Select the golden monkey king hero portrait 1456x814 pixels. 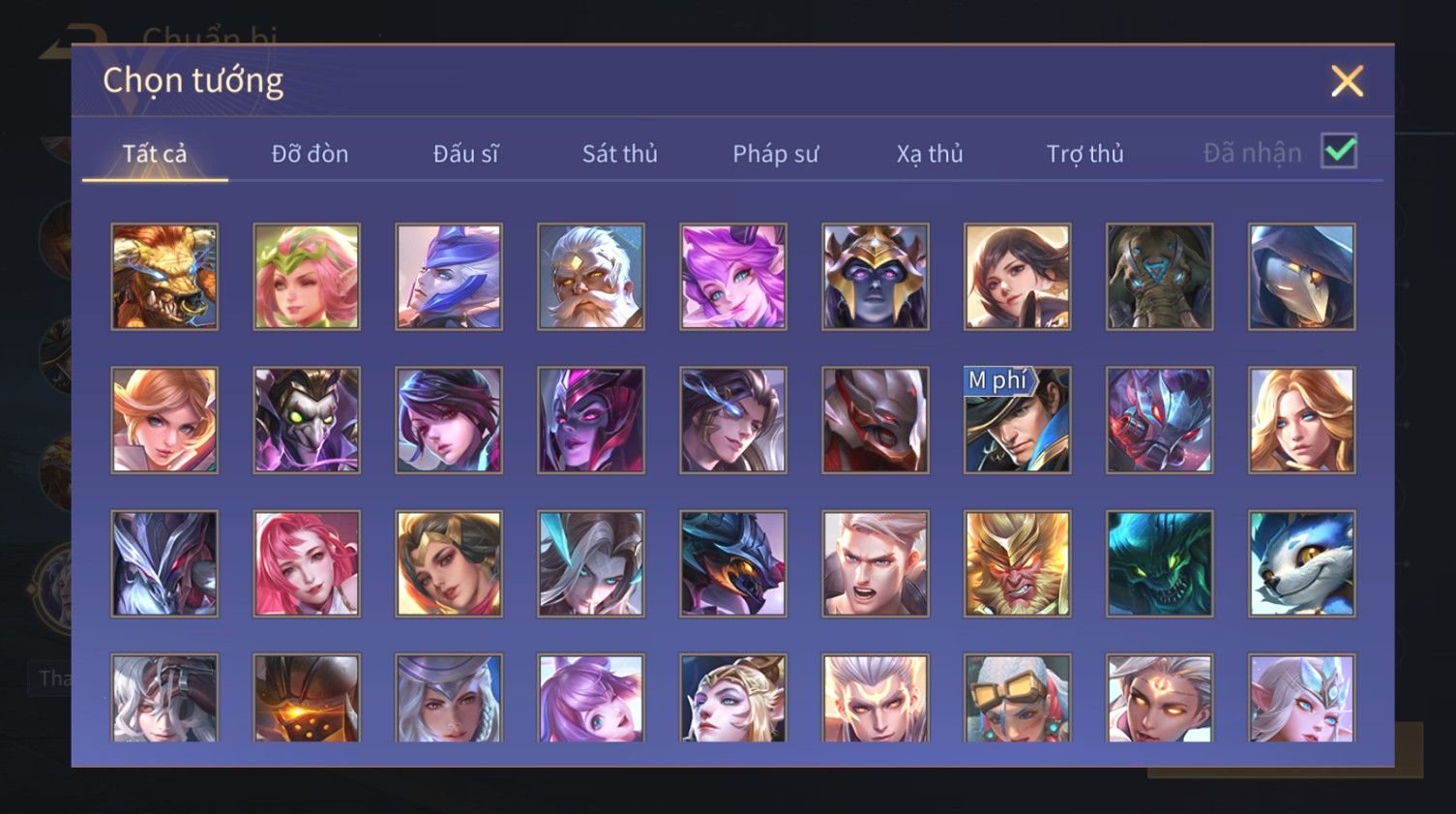tap(1018, 563)
